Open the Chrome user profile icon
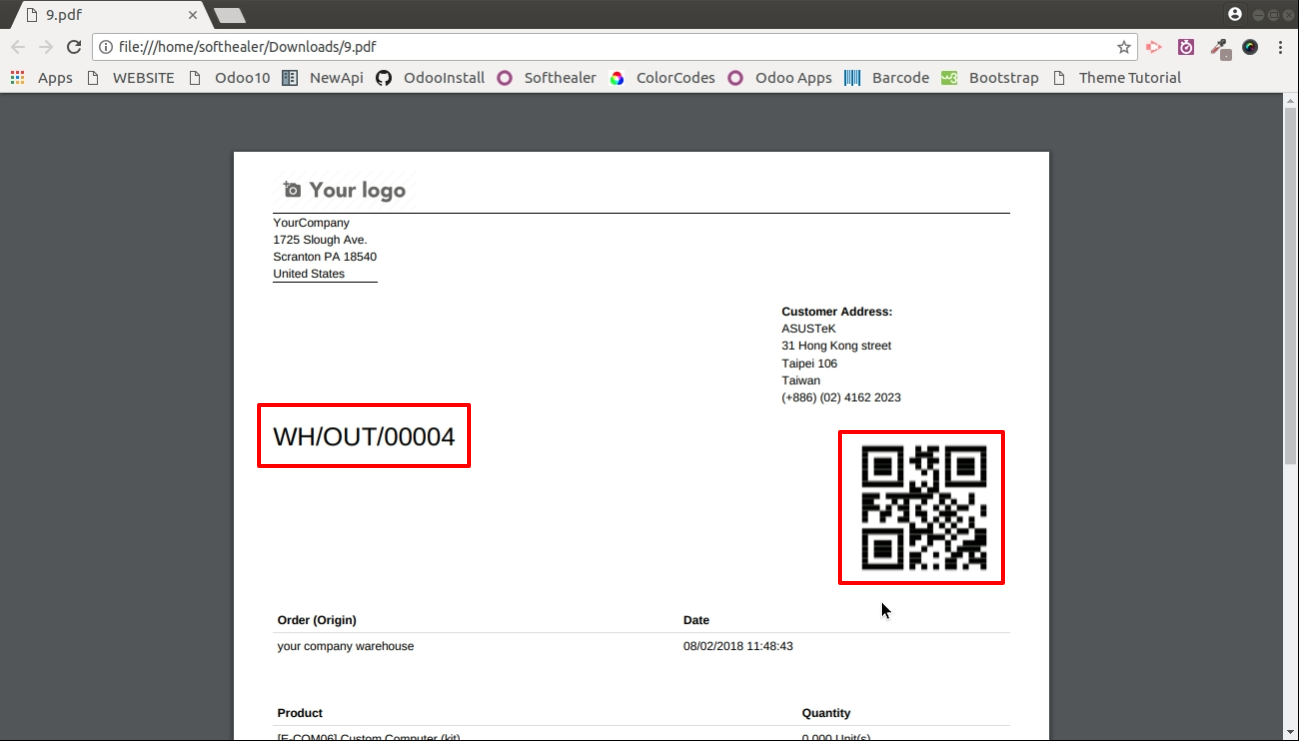Screen dimensions: 1299x741 (1235, 14)
